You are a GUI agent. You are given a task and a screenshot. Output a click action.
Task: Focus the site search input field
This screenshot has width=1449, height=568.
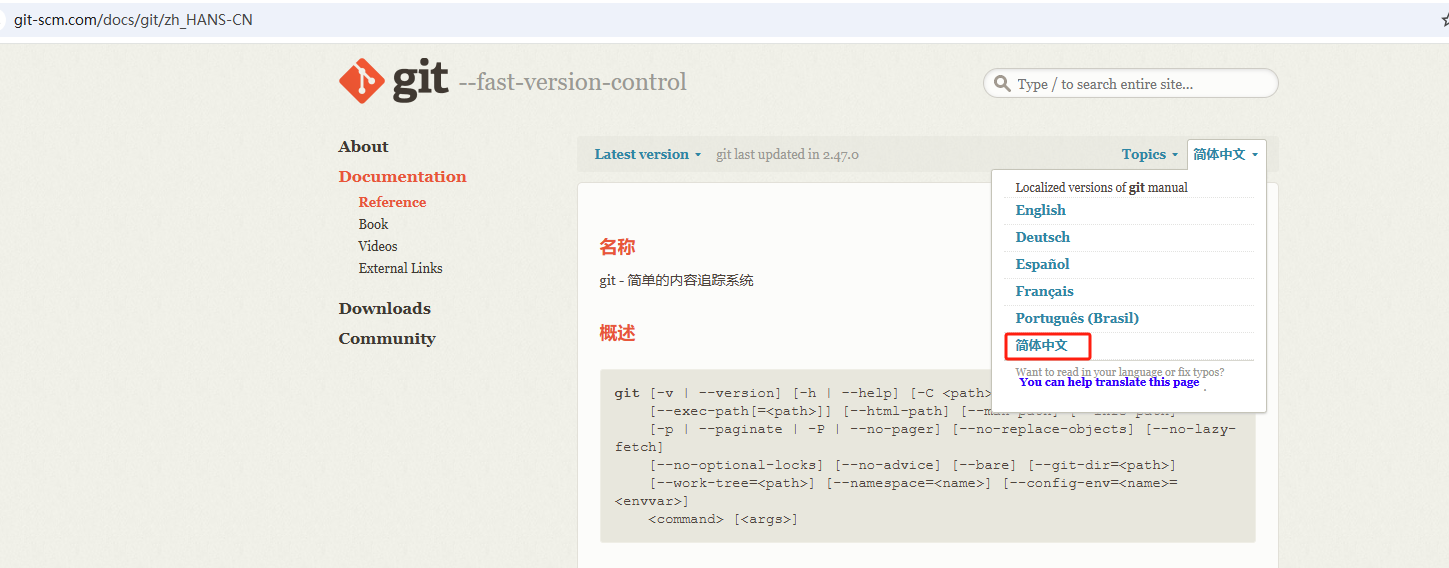(x=1131, y=83)
